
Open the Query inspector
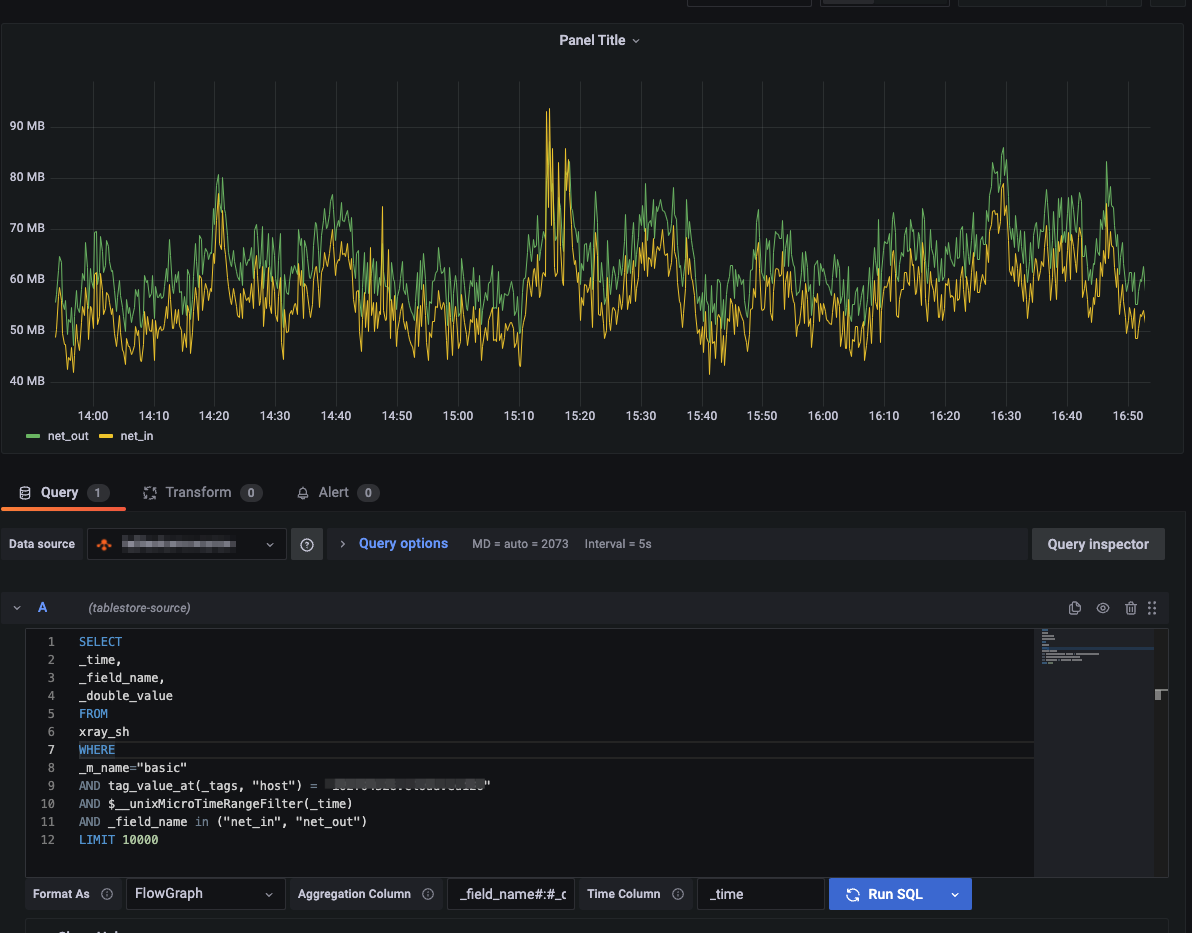pyautogui.click(x=1097, y=543)
